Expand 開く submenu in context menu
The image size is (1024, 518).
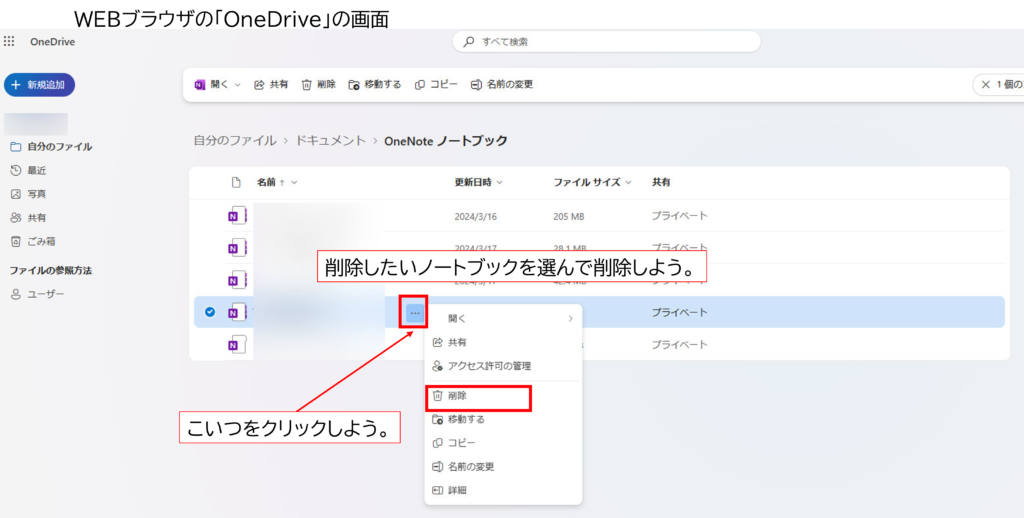point(503,319)
